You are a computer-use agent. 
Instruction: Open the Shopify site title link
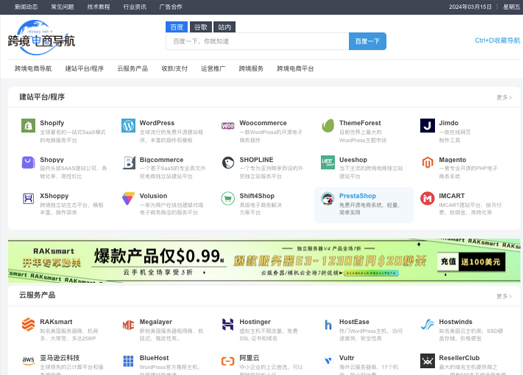(52, 123)
